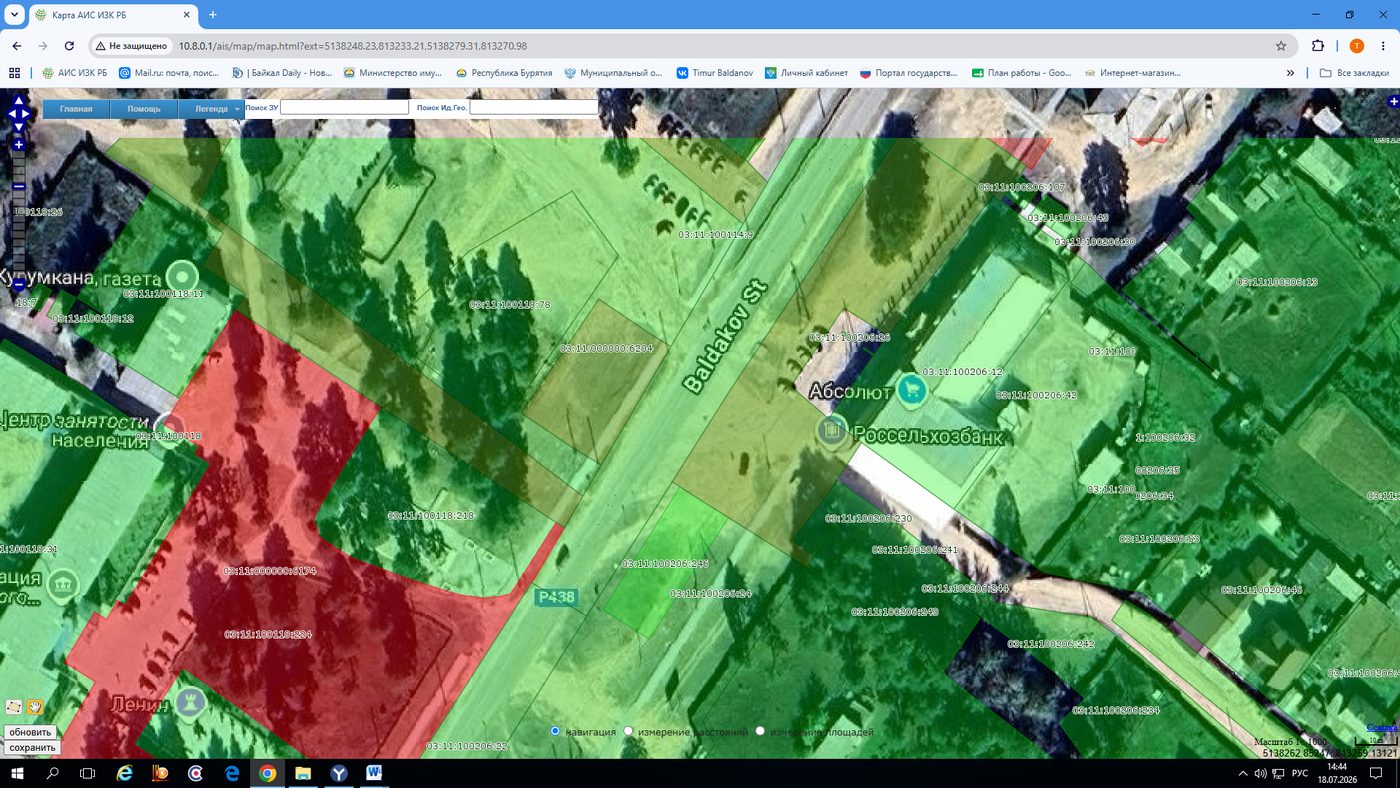This screenshot has width=1400, height=788.
Task: Zoom out using the bottom minus button
Action: [x=18, y=285]
